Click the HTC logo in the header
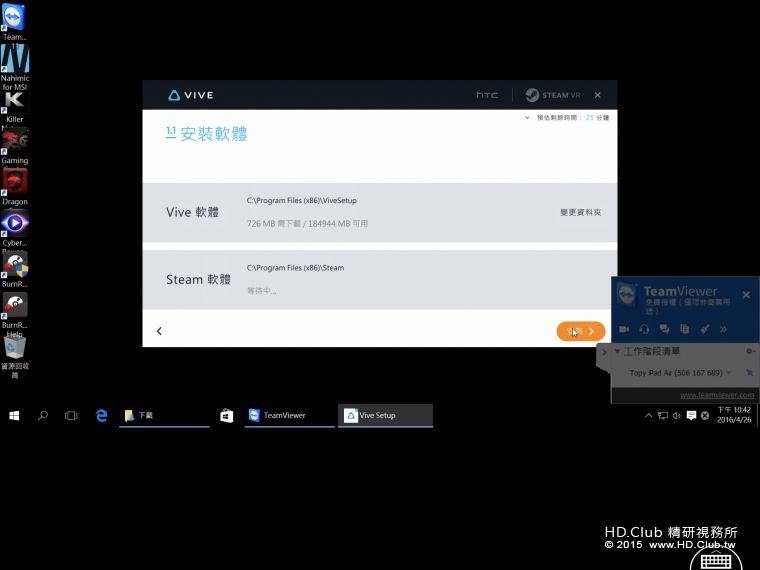 point(487,95)
